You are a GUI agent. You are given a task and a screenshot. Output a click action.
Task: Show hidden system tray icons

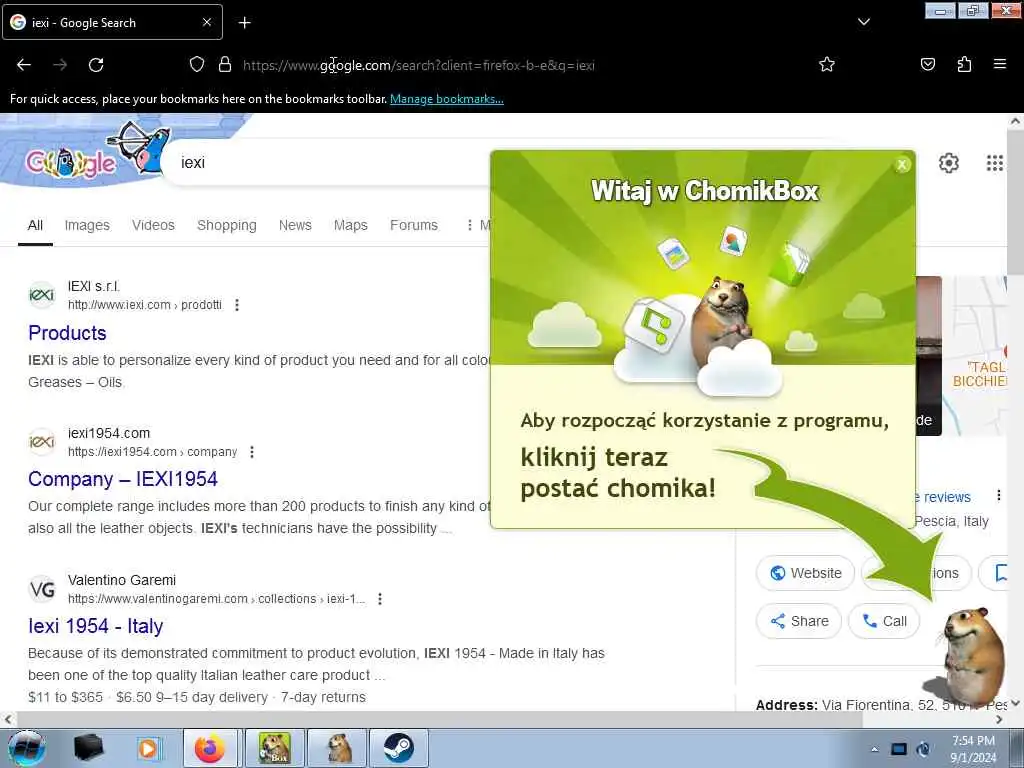875,749
